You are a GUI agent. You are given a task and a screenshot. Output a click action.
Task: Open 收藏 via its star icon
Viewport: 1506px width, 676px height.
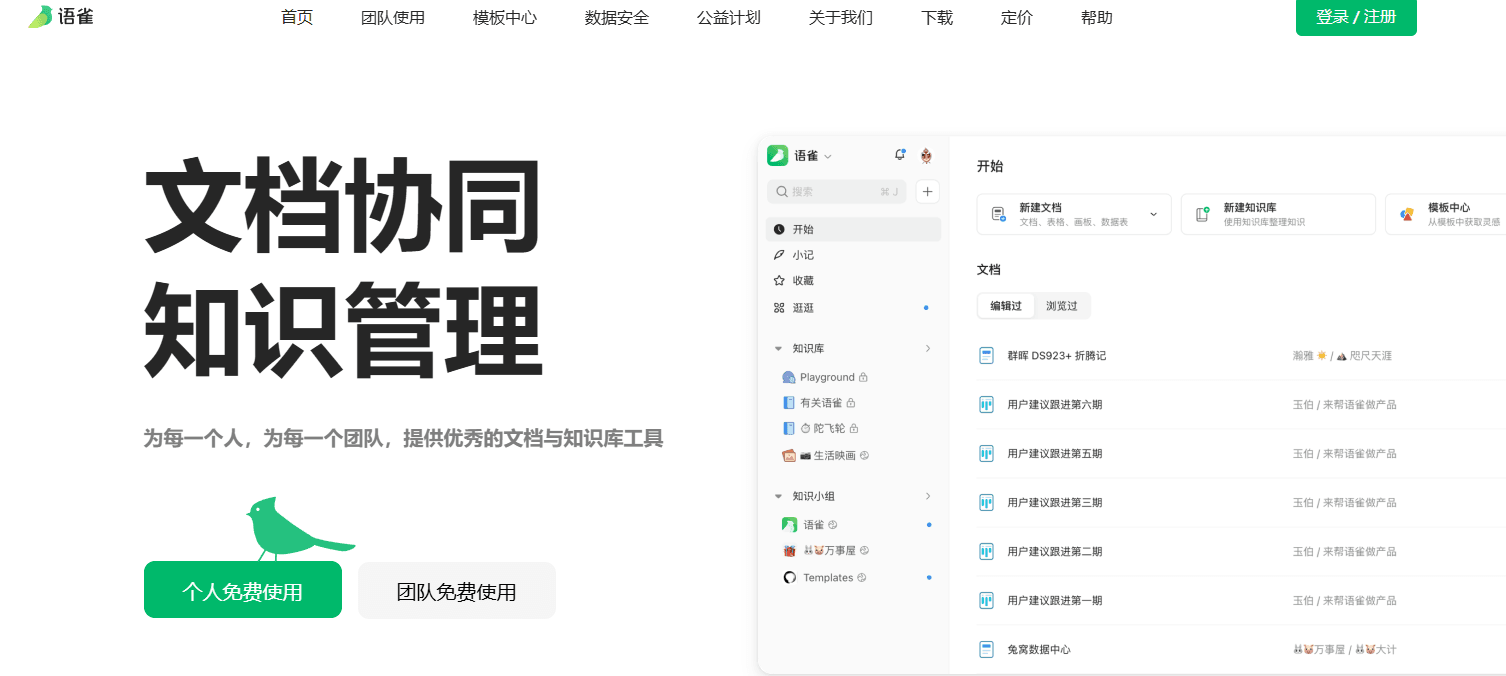[x=779, y=281]
